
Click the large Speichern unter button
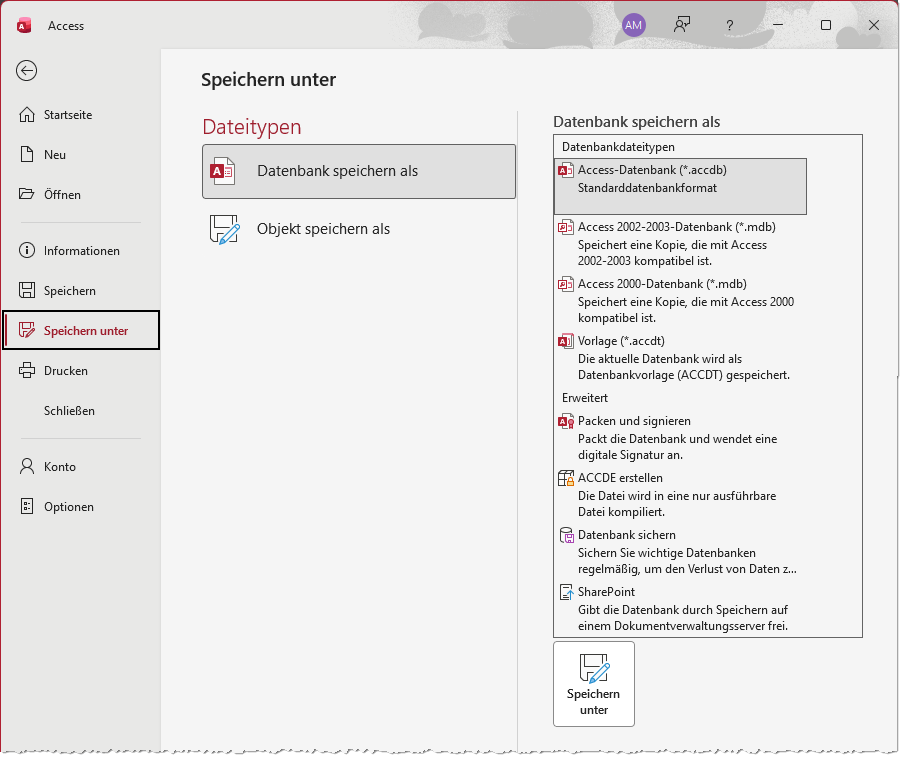click(x=594, y=684)
